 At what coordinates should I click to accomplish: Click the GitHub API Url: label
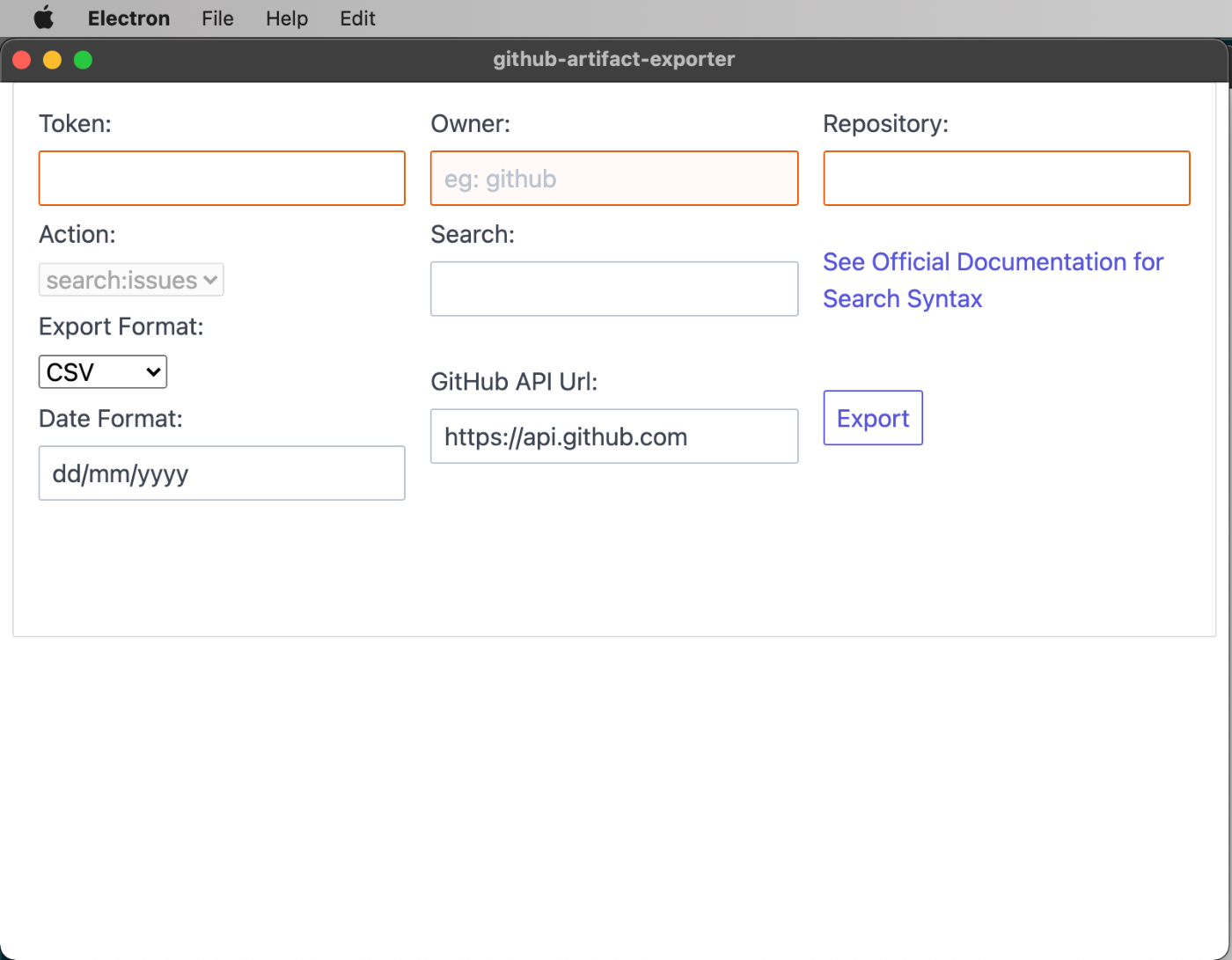coord(514,382)
